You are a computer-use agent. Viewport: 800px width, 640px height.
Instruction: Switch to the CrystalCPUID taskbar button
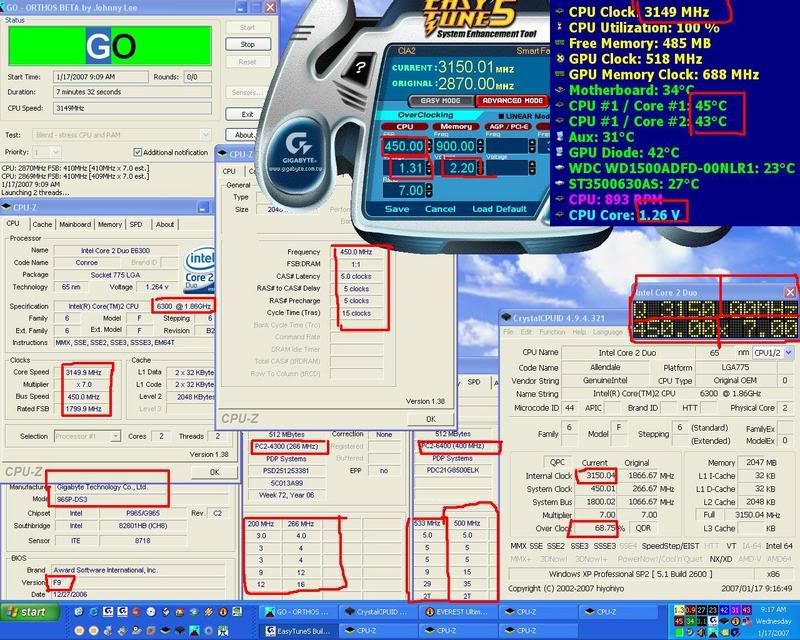377,611
